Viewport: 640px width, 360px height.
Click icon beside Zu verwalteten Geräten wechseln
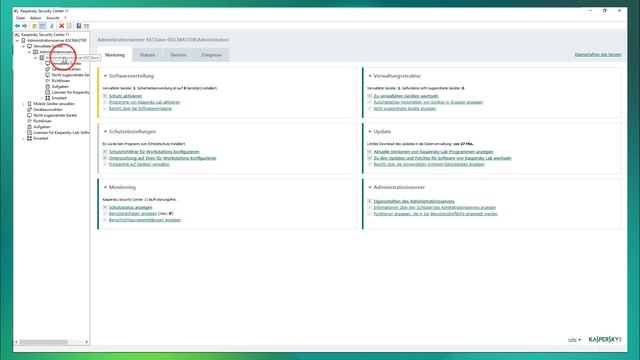pos(370,96)
